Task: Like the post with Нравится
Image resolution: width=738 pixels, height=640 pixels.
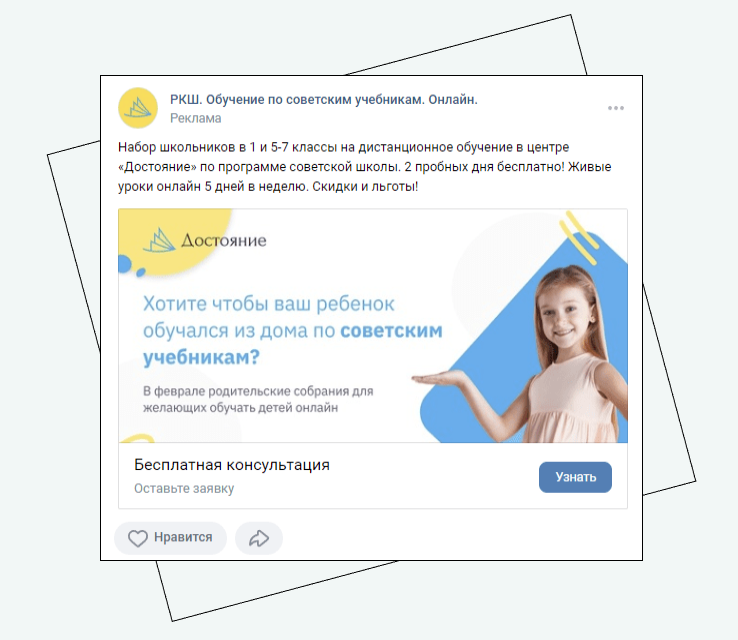Action: point(170,537)
